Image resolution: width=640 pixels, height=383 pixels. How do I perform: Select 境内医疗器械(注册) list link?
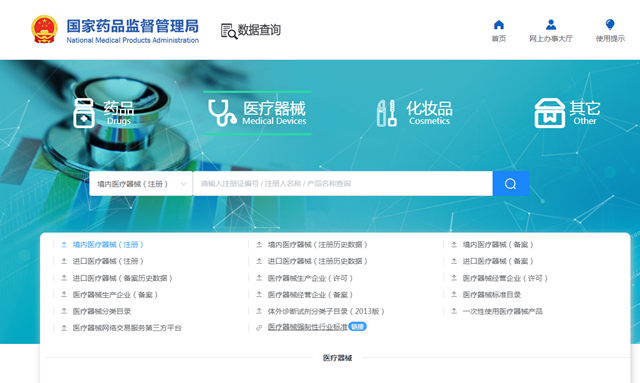coord(108,245)
